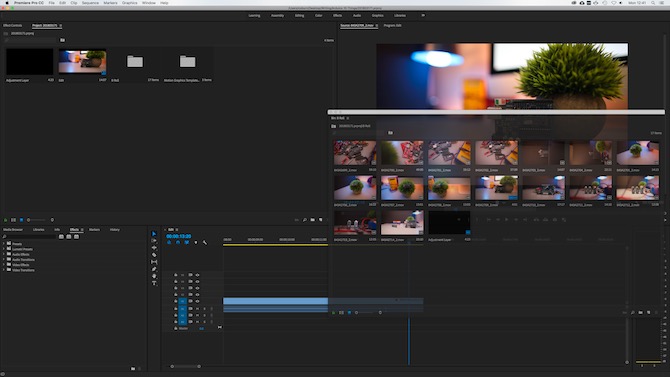
Task: Toggle lock on the V1 track
Action: 175,301
